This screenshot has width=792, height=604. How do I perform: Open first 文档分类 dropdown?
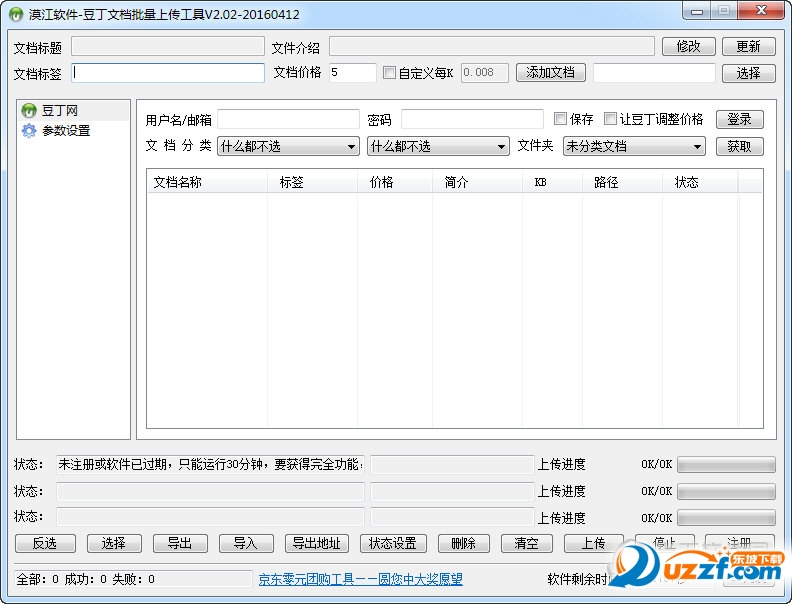tap(288, 146)
